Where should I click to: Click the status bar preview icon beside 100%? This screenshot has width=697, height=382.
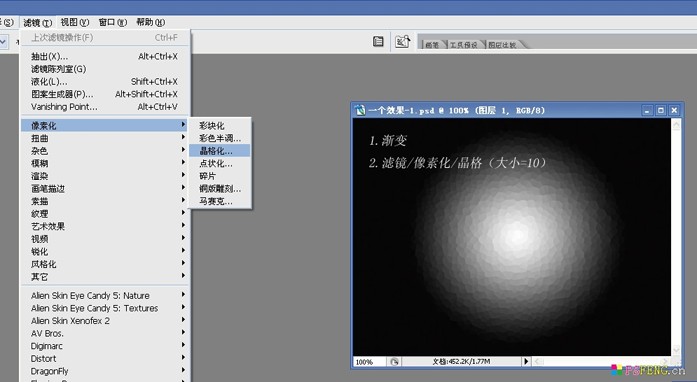pos(394,362)
